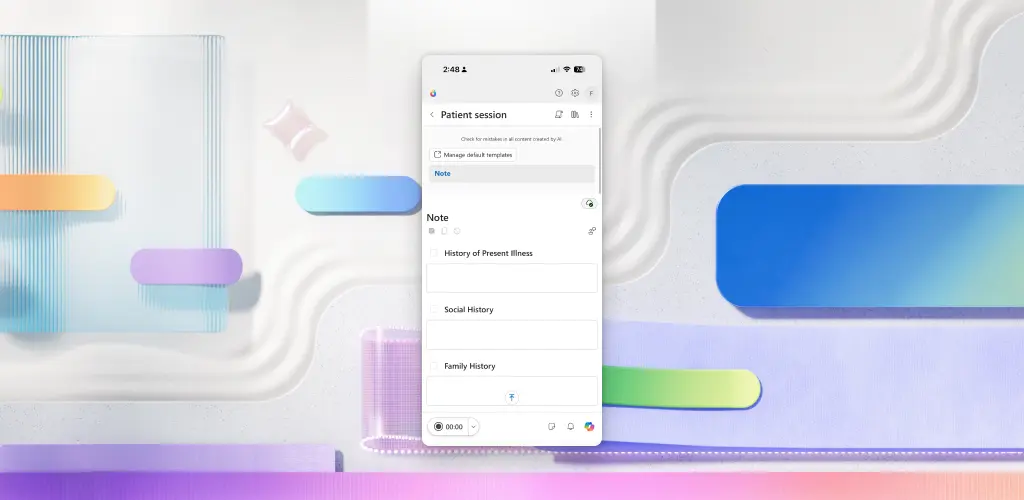Expand the recording options chevron dropdown

coord(473,427)
